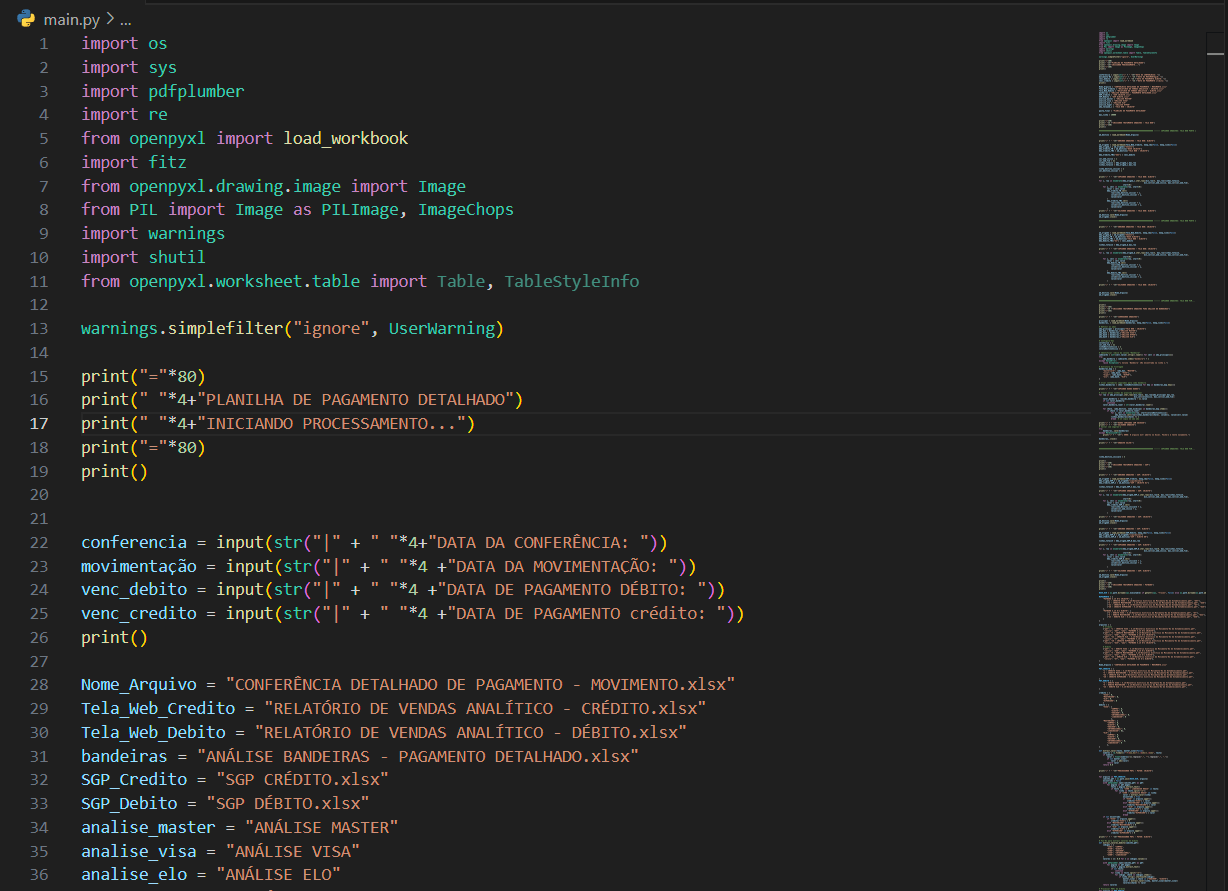This screenshot has height=891, width=1228.
Task: Place cursor on warnings.simplefilter call
Action: pyautogui.click(x=178, y=329)
